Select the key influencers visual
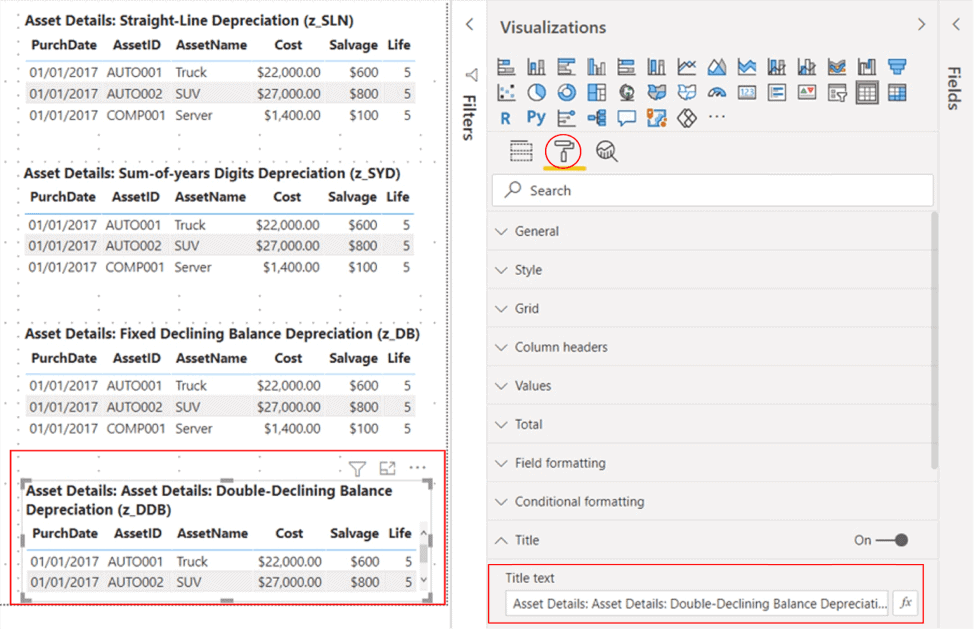Viewport: 974px width, 629px height. (x=566, y=118)
